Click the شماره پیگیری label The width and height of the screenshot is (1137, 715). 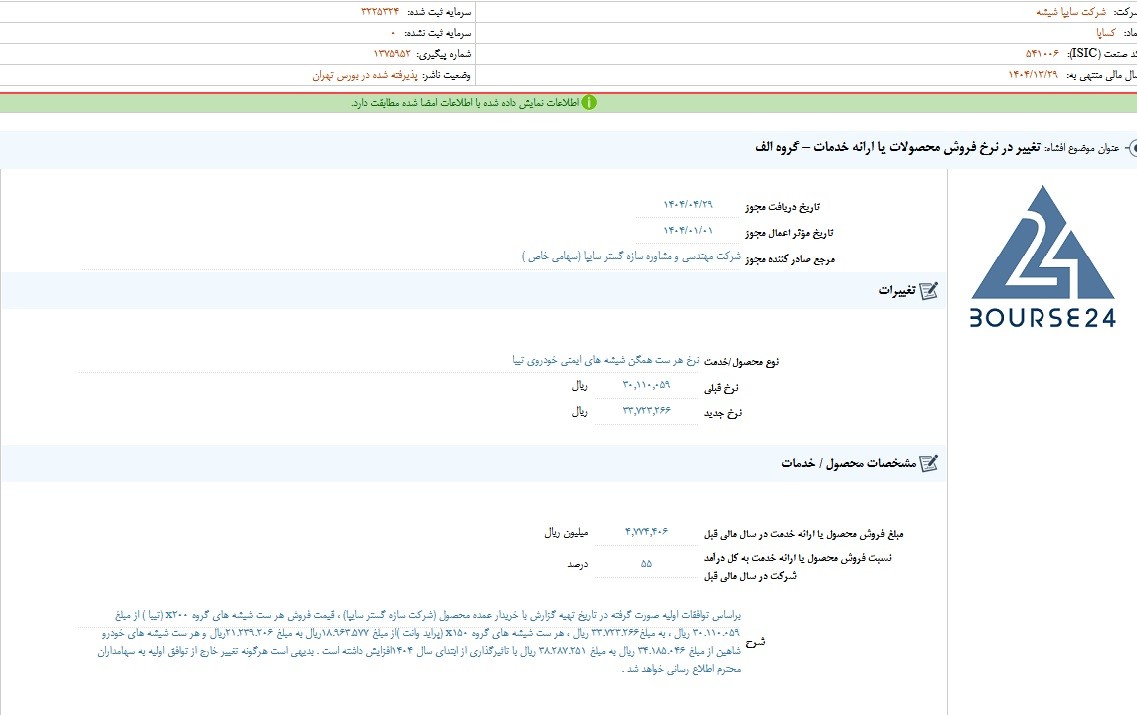[x=444, y=54]
